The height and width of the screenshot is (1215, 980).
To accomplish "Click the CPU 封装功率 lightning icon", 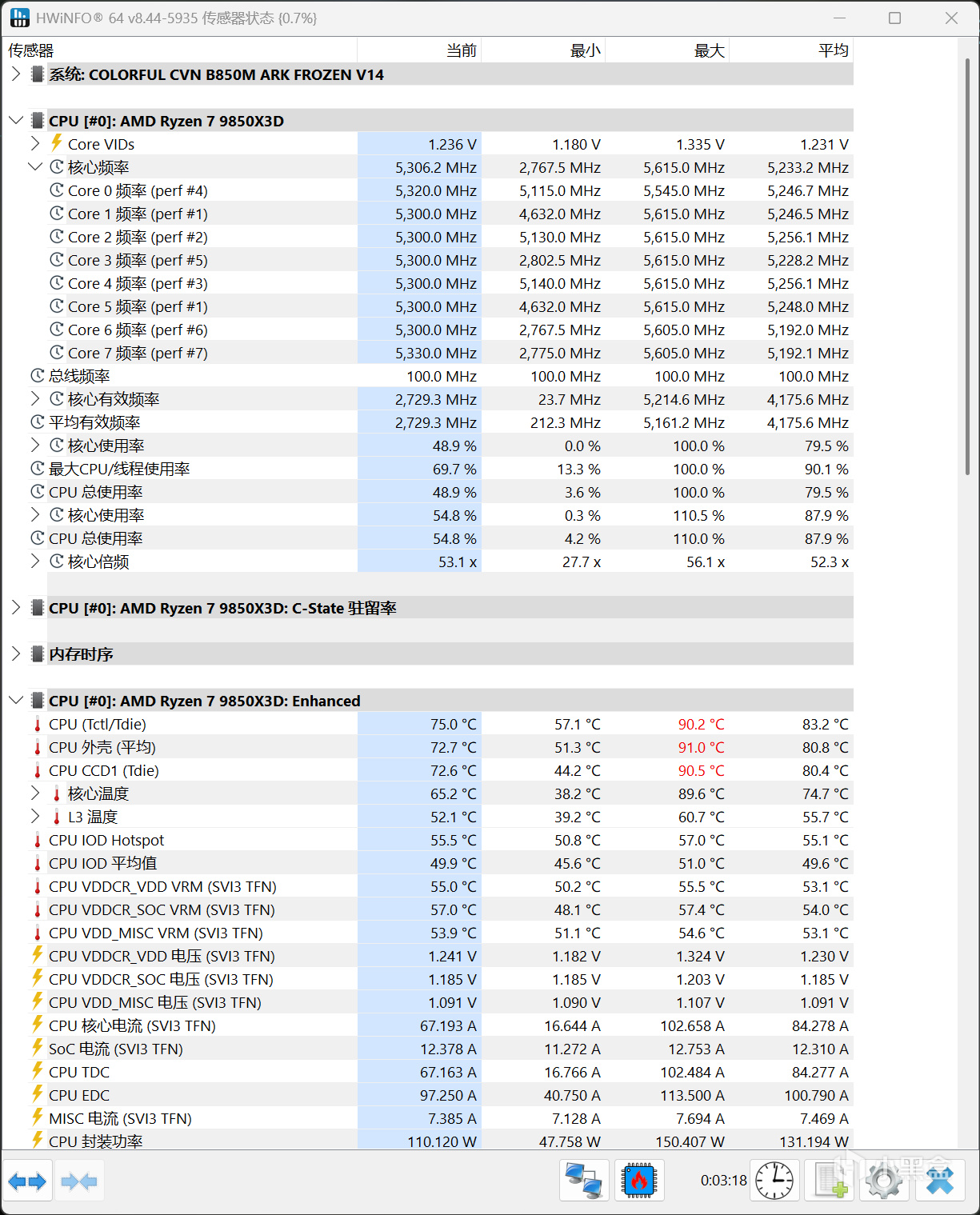I will 38,1141.
